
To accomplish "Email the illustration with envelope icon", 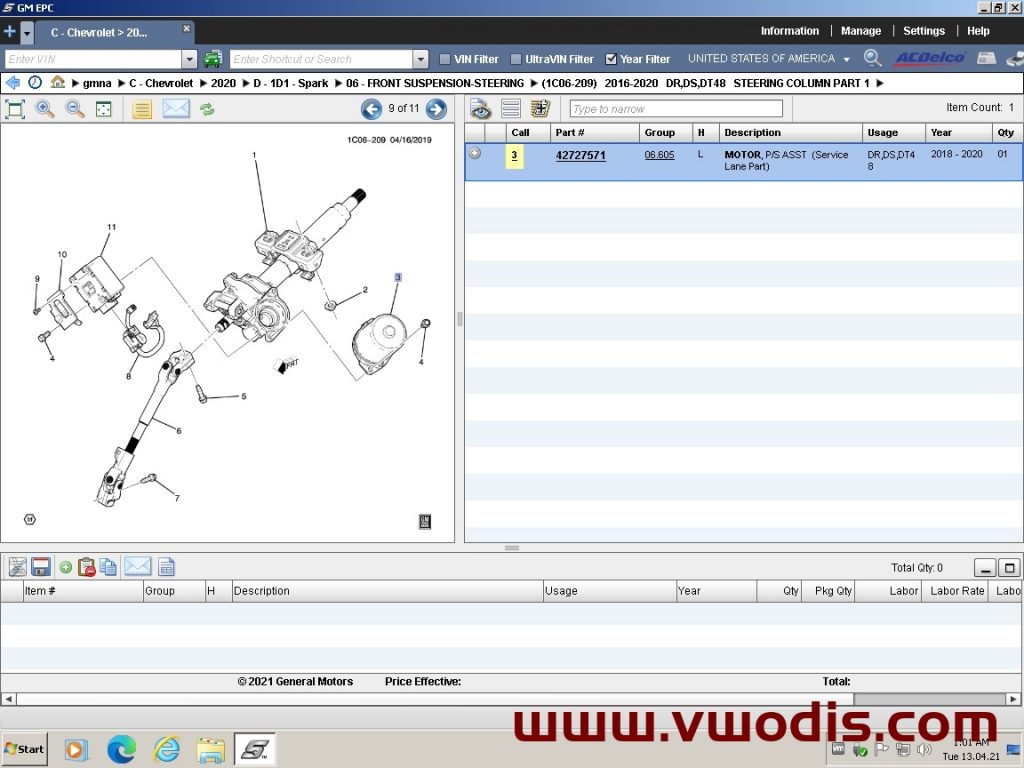I will pos(176,108).
